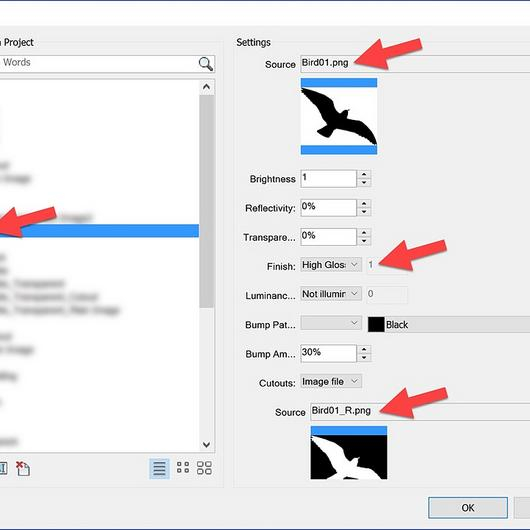530x530 pixels.
Task: Click the Finish numeric value field
Action: click(387, 265)
